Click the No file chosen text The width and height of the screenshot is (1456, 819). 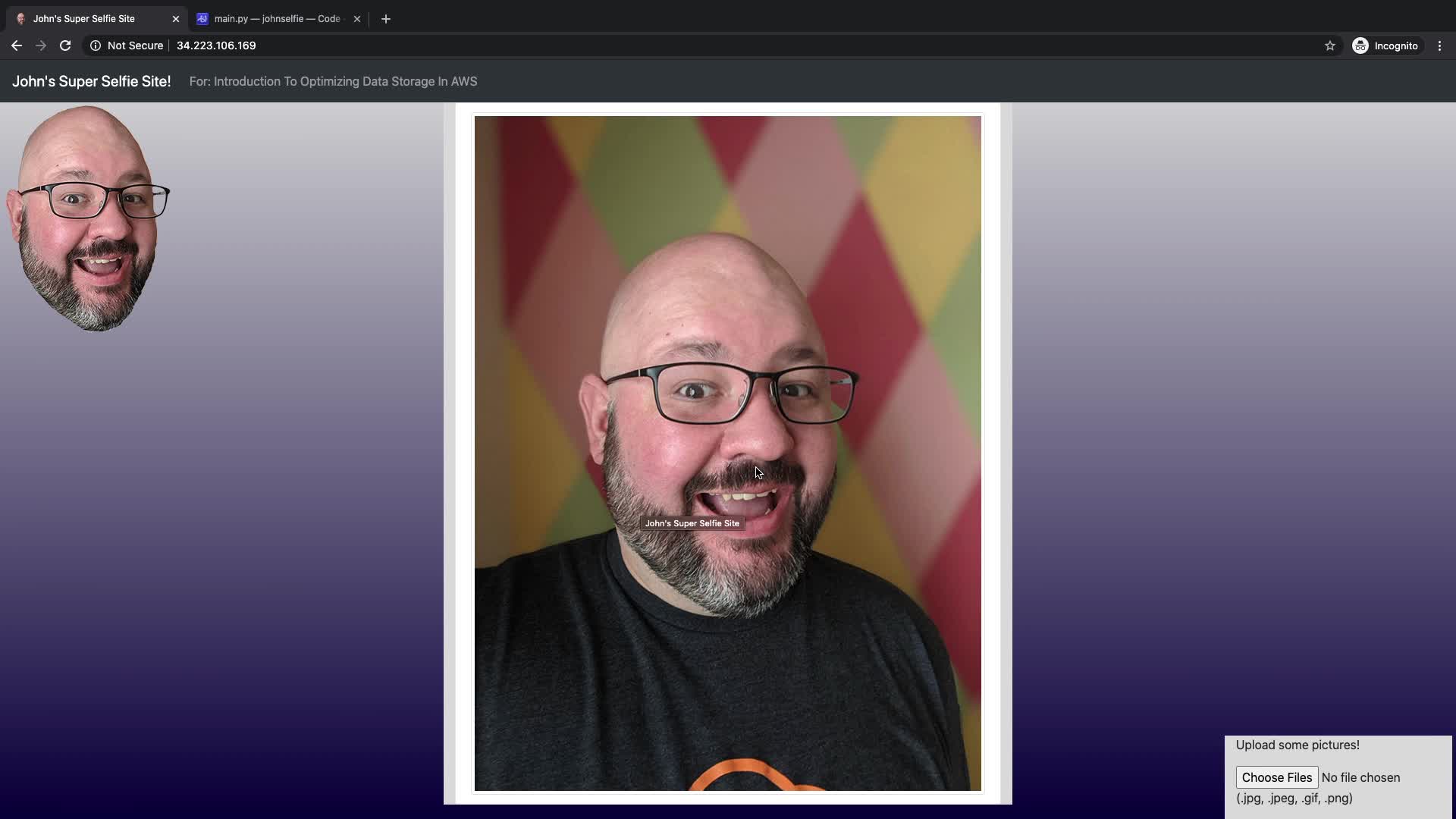[x=1360, y=777]
